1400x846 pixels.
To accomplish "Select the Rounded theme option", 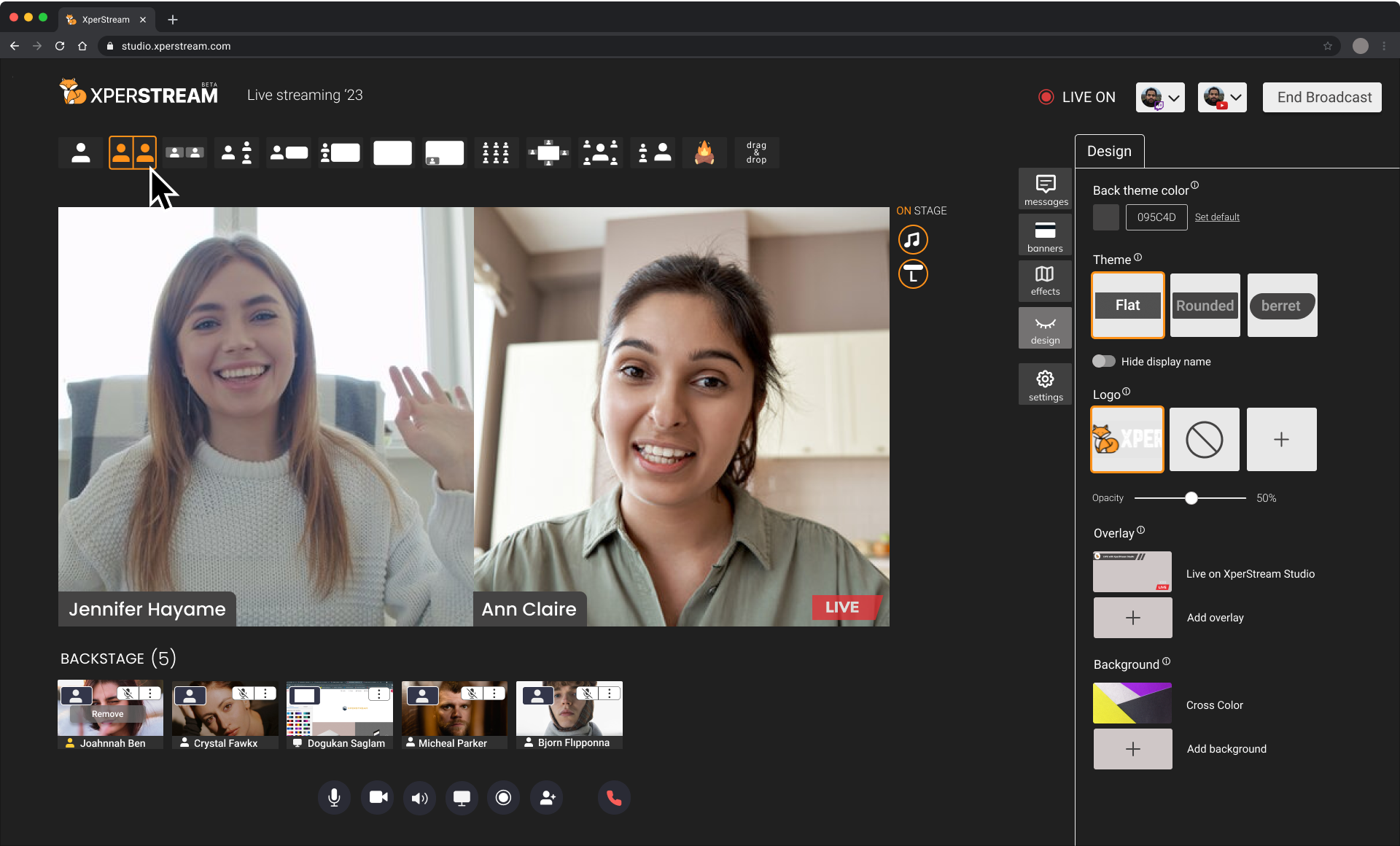I will click(1205, 306).
